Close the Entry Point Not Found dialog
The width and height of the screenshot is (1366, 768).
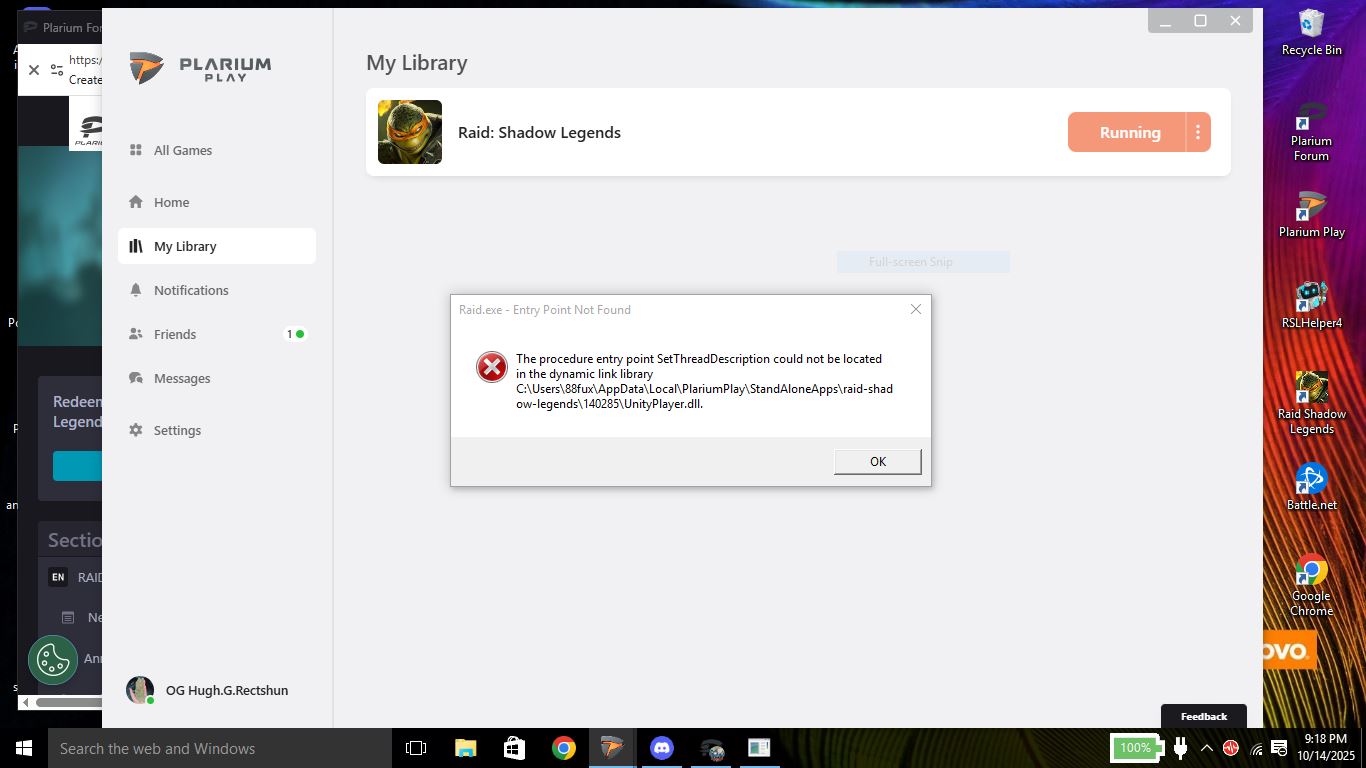tap(915, 310)
